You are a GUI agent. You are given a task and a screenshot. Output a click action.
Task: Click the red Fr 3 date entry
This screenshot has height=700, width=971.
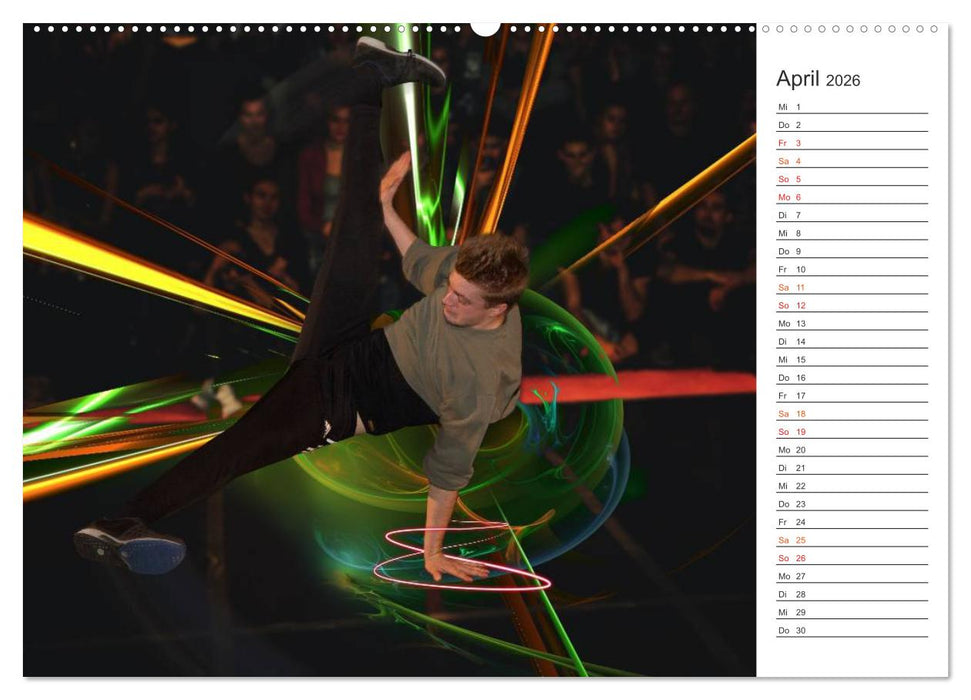[790, 141]
